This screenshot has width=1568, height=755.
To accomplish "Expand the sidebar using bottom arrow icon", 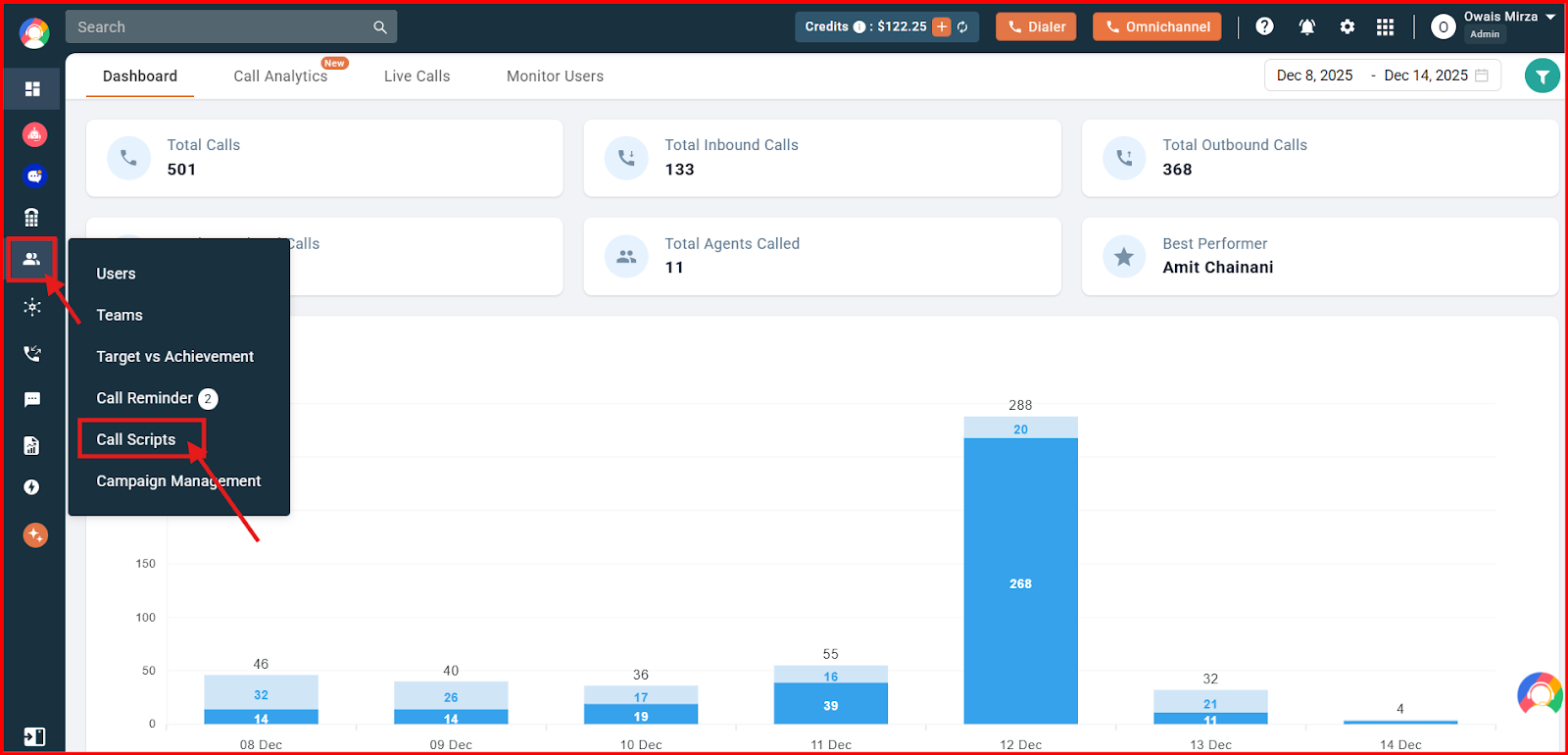I will (x=34, y=736).
